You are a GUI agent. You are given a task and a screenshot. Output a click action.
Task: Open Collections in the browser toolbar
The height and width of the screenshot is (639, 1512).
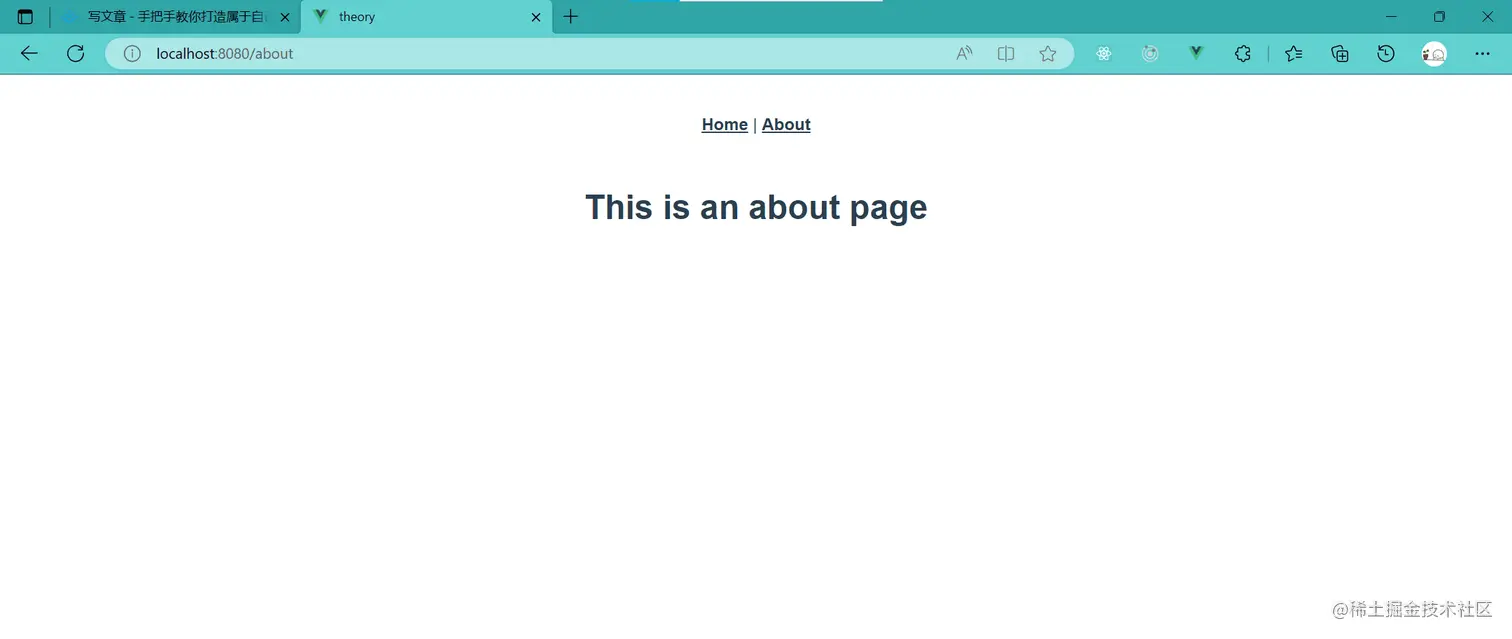click(1340, 53)
